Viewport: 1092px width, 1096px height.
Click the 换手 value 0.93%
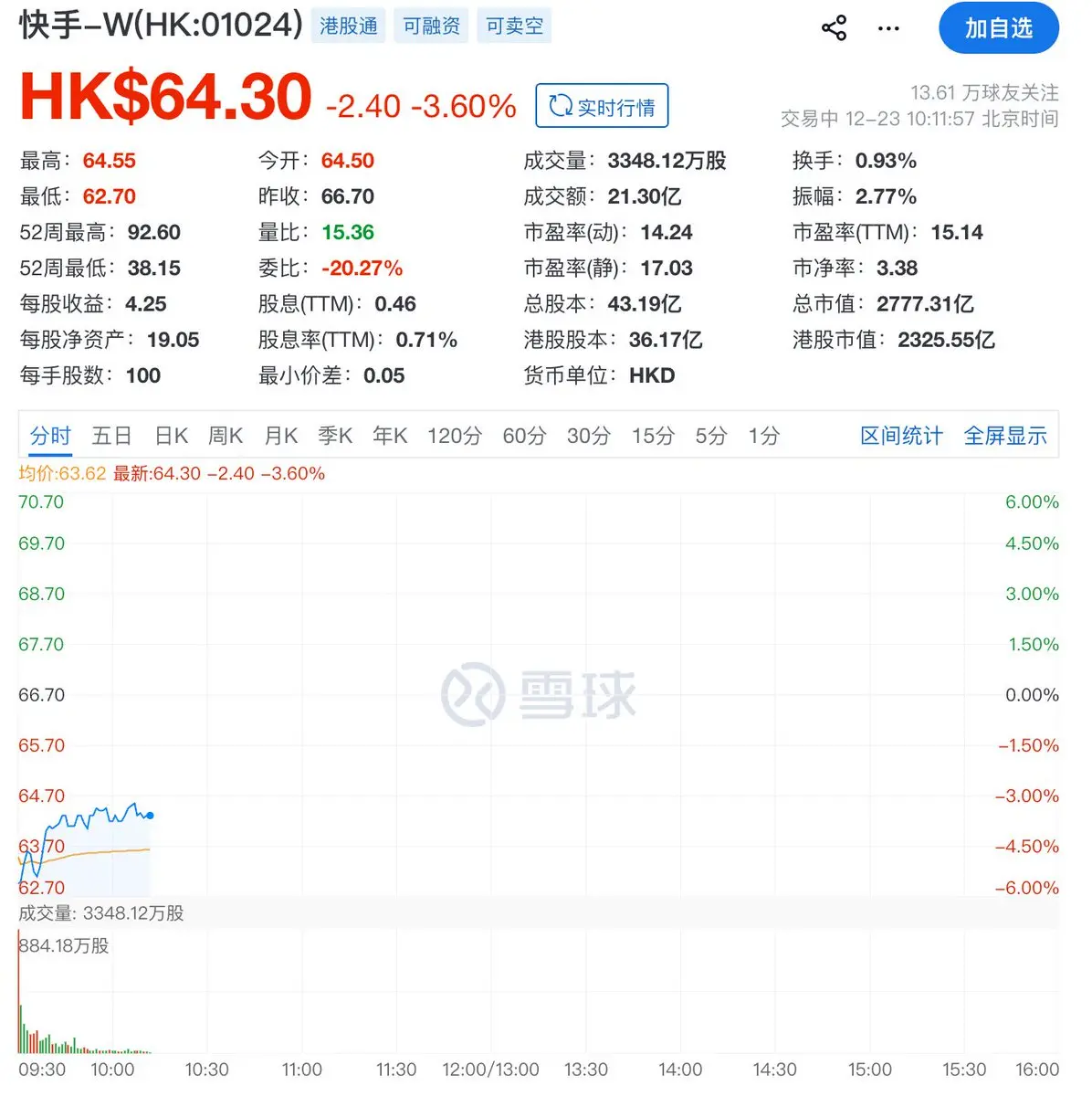coord(886,161)
